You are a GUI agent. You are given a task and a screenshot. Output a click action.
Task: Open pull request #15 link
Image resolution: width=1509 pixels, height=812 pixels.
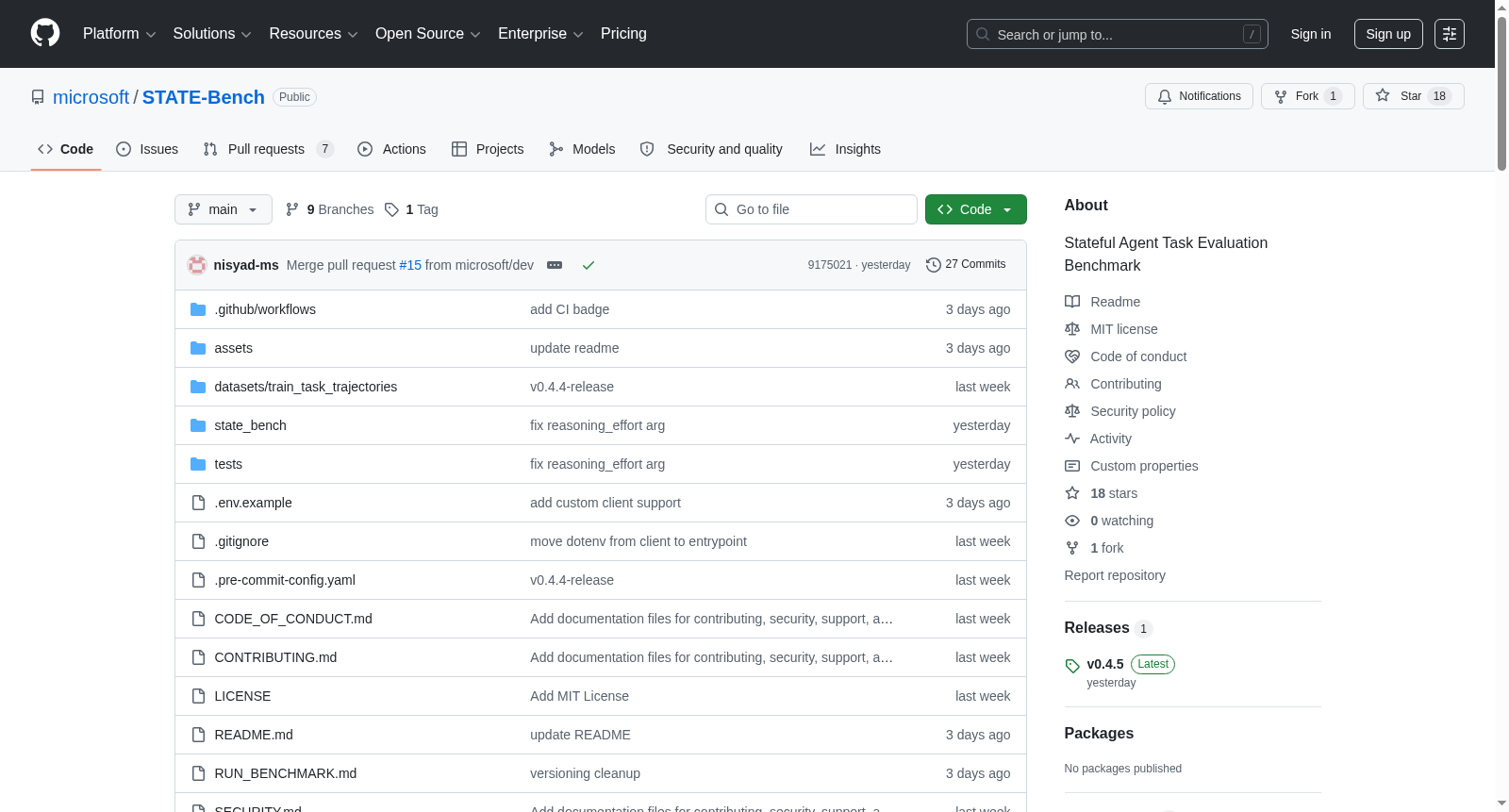point(410,265)
